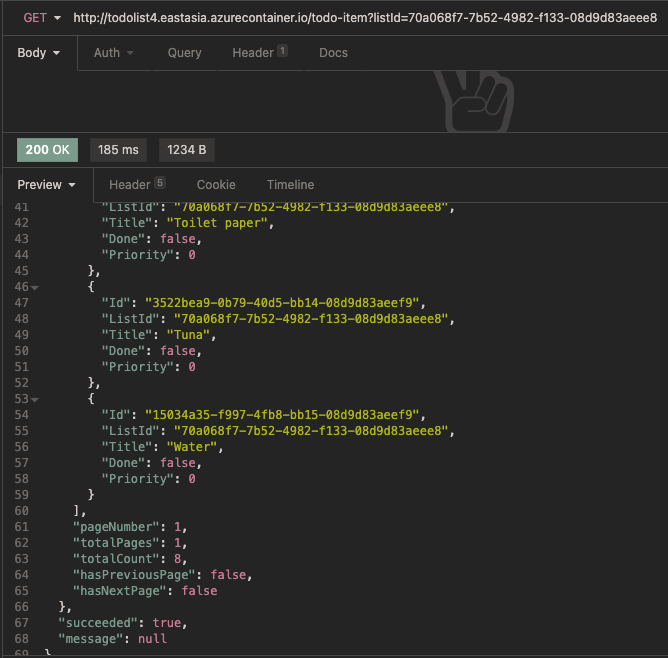The image size is (668, 658).
Task: Click the 1234 B response size tag
Action: 187,150
